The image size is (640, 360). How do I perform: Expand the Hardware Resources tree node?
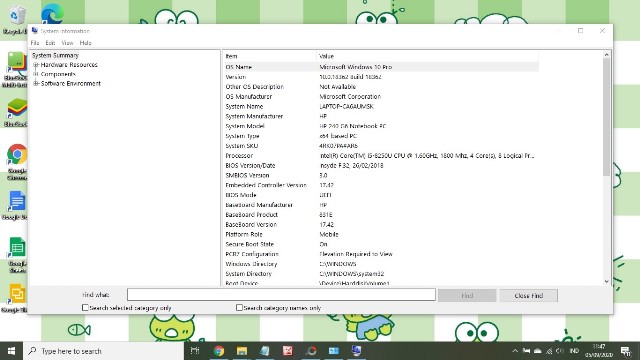pyautogui.click(x=36, y=64)
